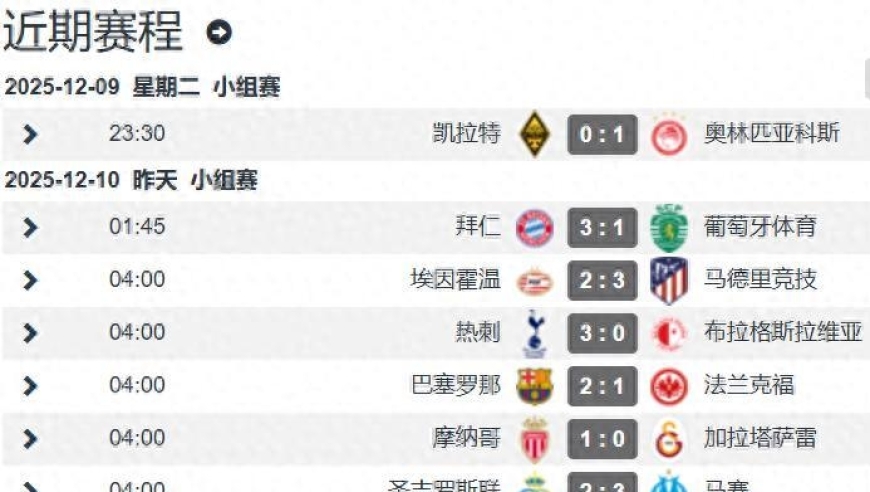
Task: Click the Tottenham Hotspur crest icon
Action: pos(535,333)
